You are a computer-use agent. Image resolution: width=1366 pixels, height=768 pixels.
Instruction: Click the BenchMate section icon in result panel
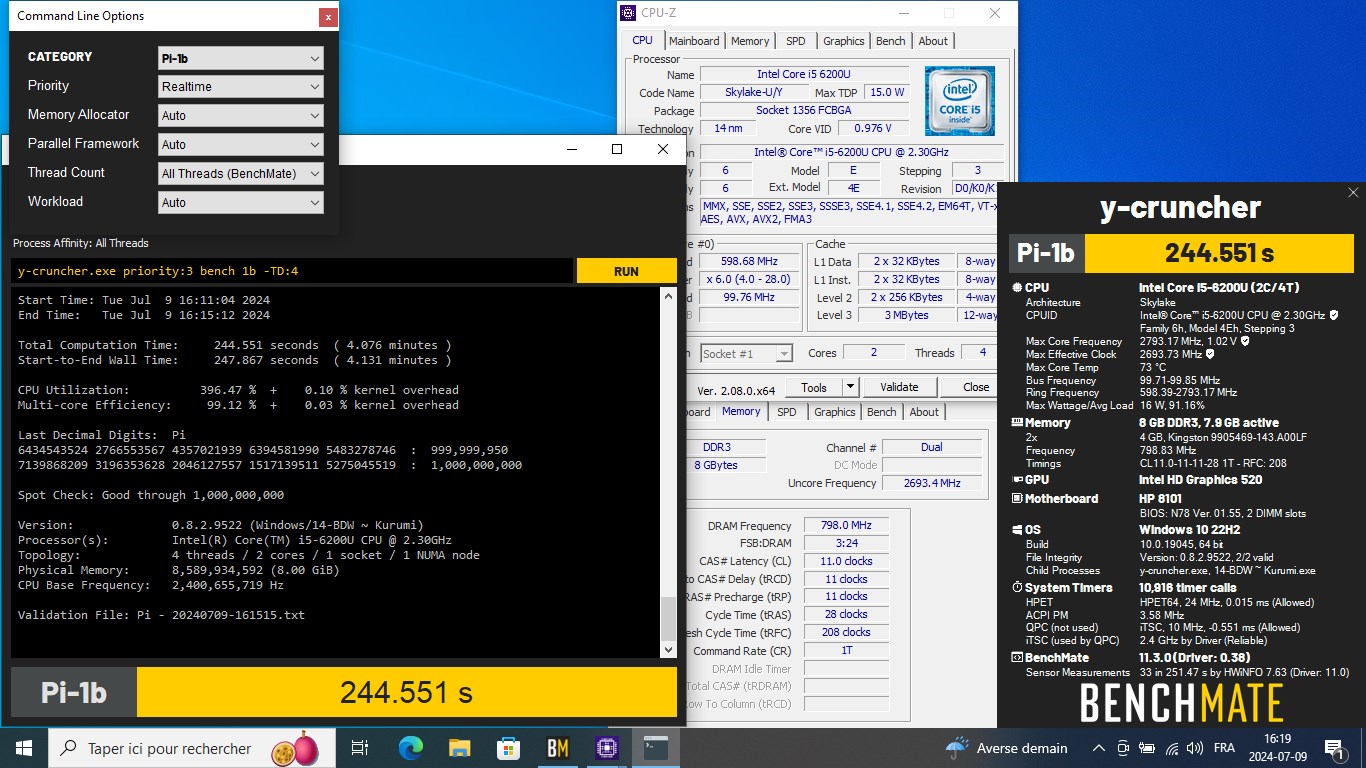coord(1017,658)
